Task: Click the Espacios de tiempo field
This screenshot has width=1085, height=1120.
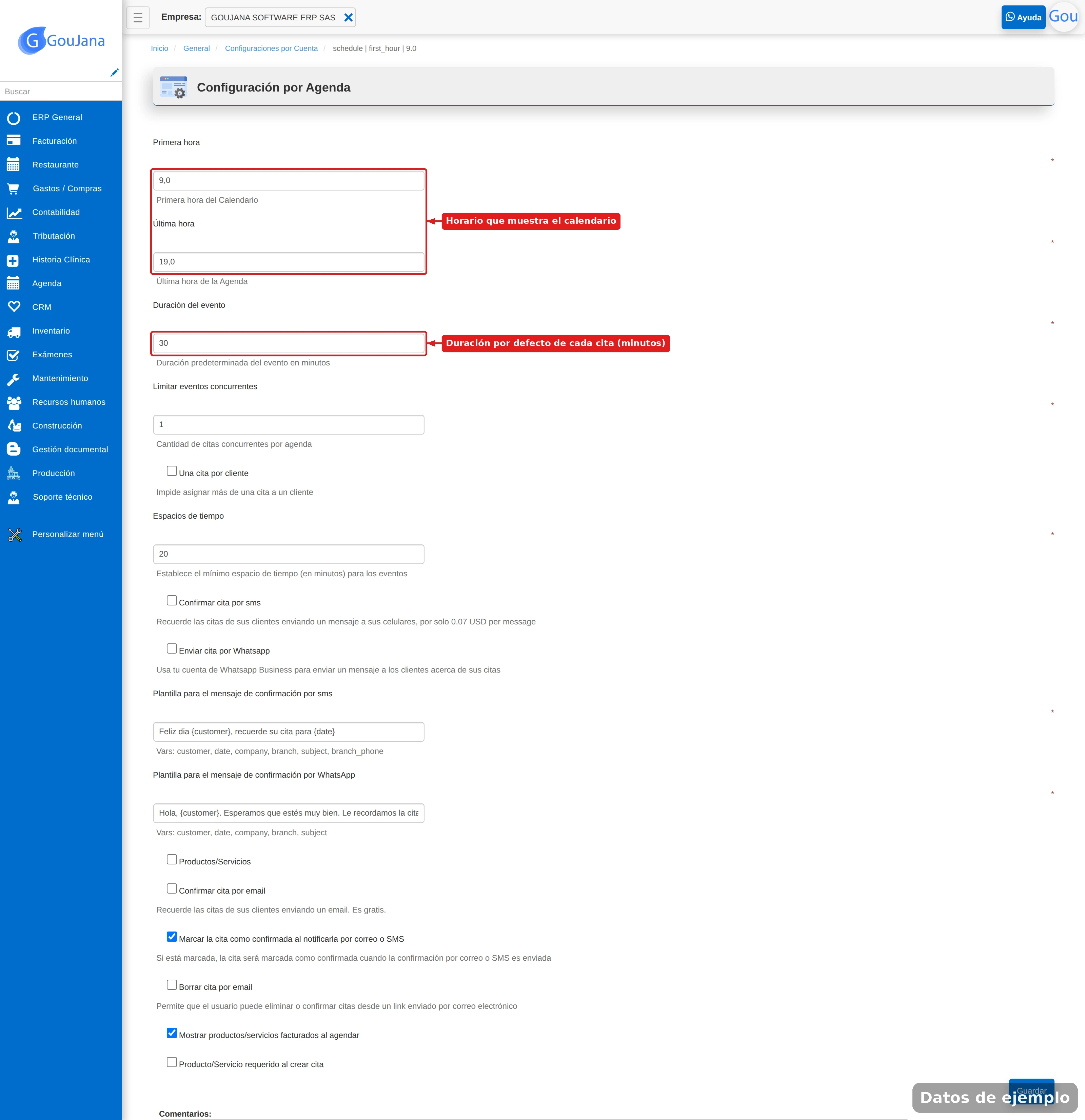Action: [289, 554]
